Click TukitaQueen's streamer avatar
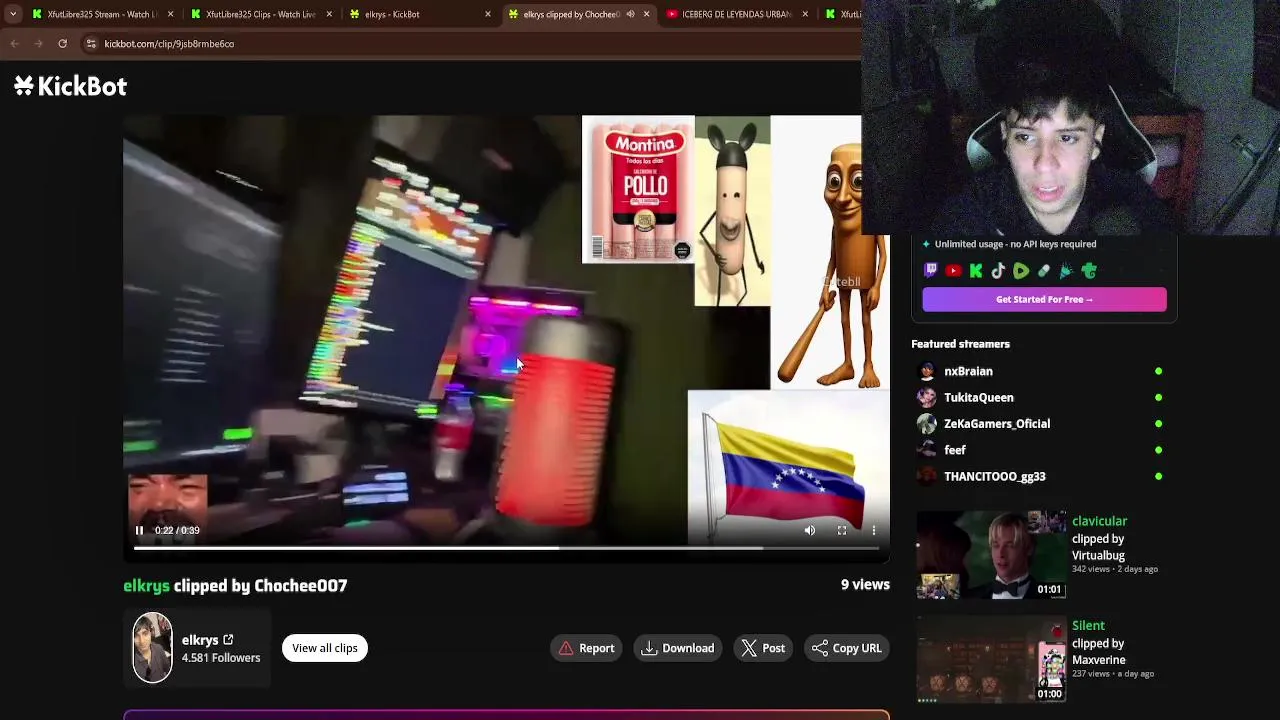Image resolution: width=1280 pixels, height=720 pixels. tap(927, 397)
